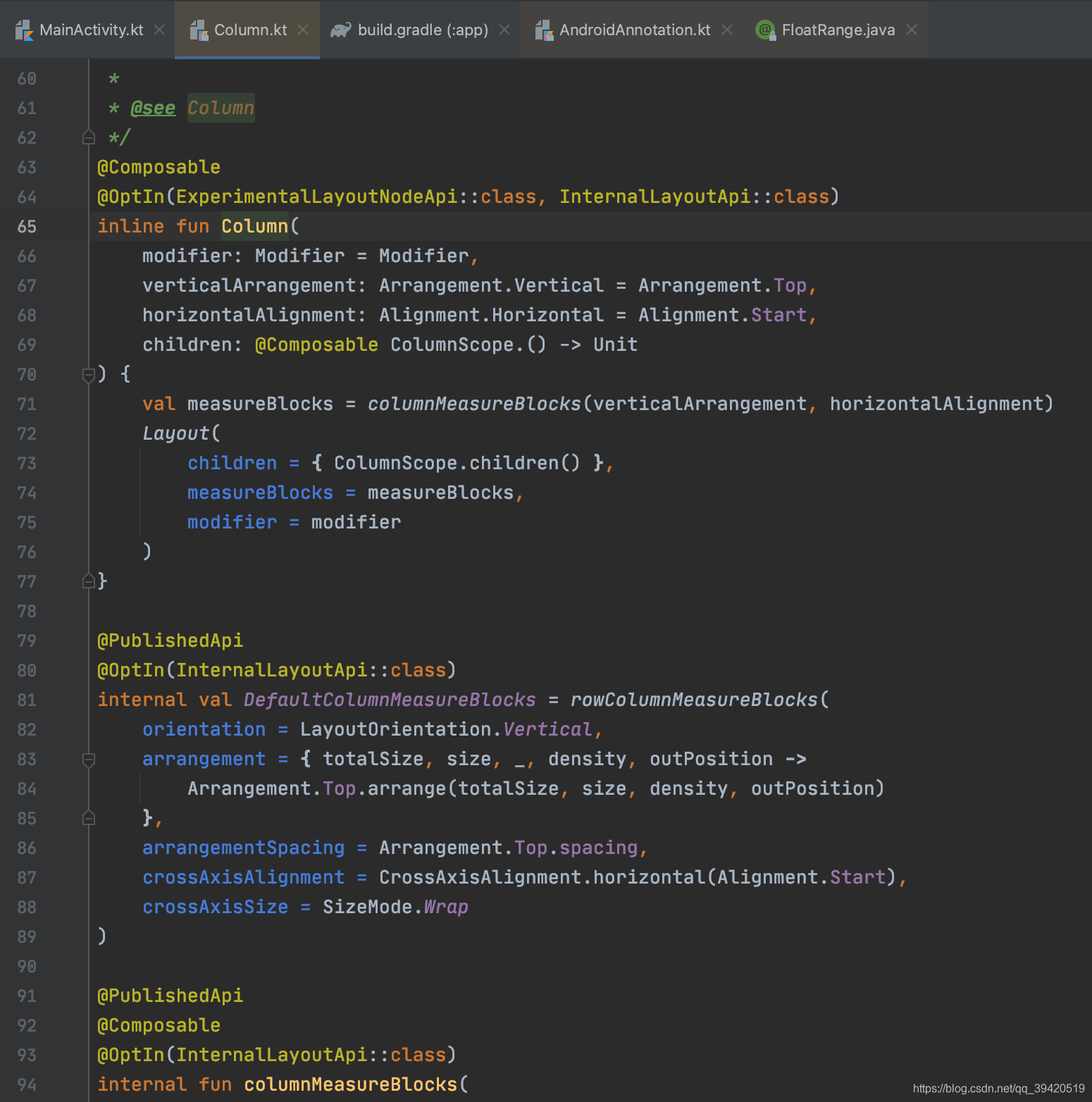1092x1102 pixels.
Task: Click the Kotlin file icon on Column.kt tab
Action: tap(199, 30)
